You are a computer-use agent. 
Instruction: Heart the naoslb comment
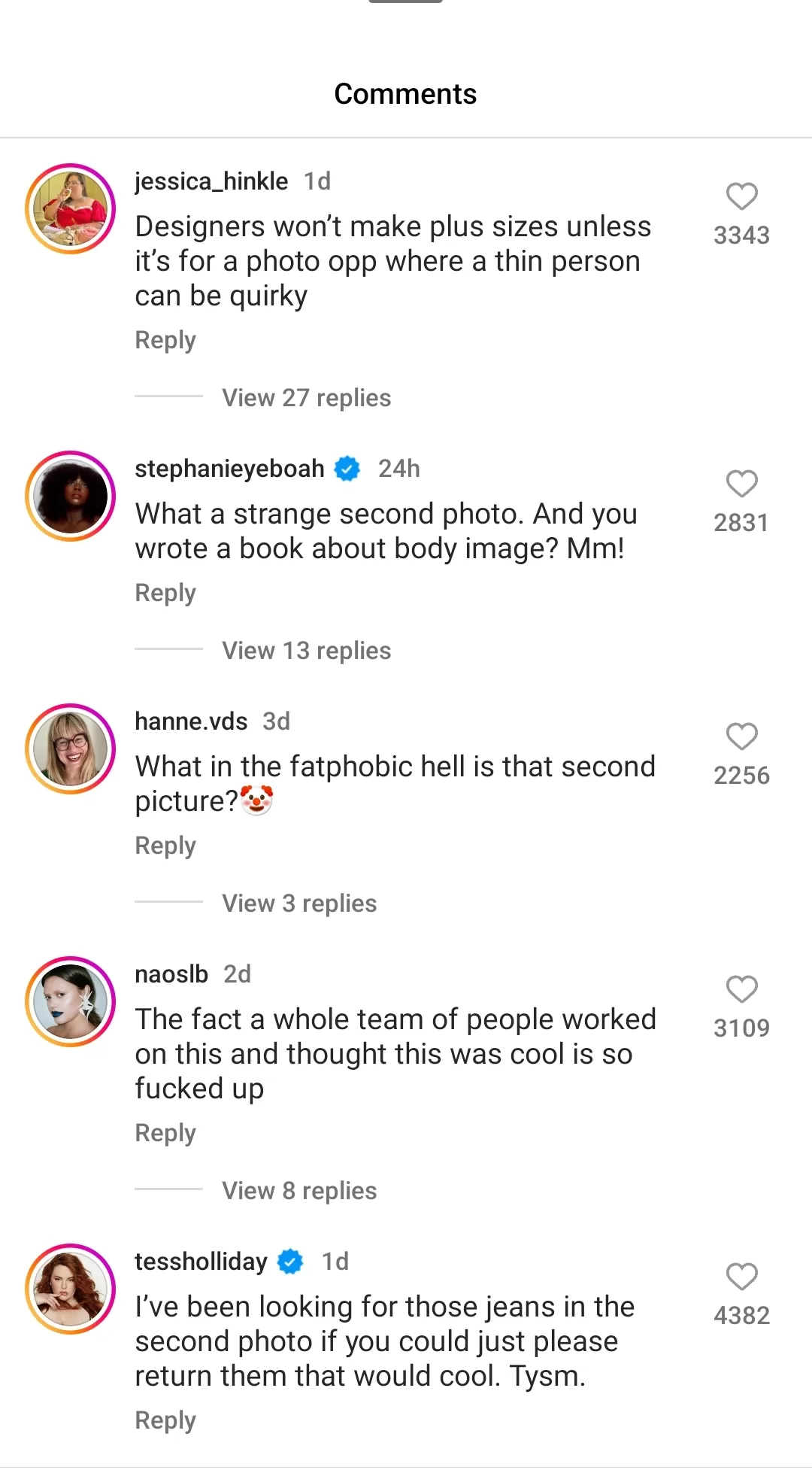pos(741,990)
